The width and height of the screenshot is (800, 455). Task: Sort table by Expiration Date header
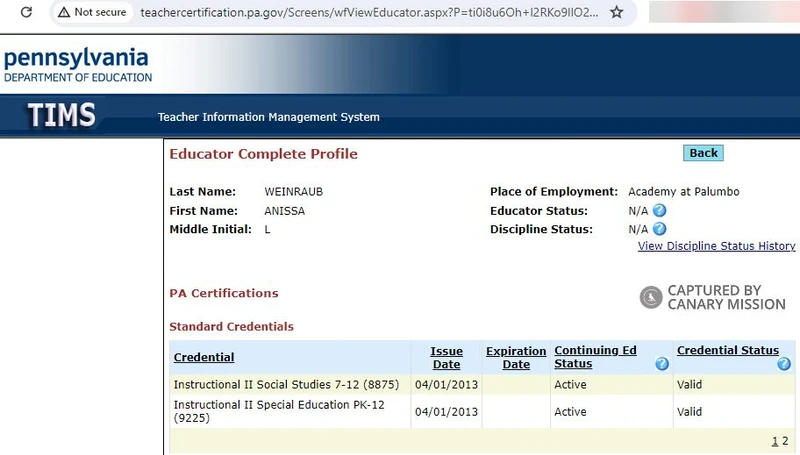pos(516,358)
